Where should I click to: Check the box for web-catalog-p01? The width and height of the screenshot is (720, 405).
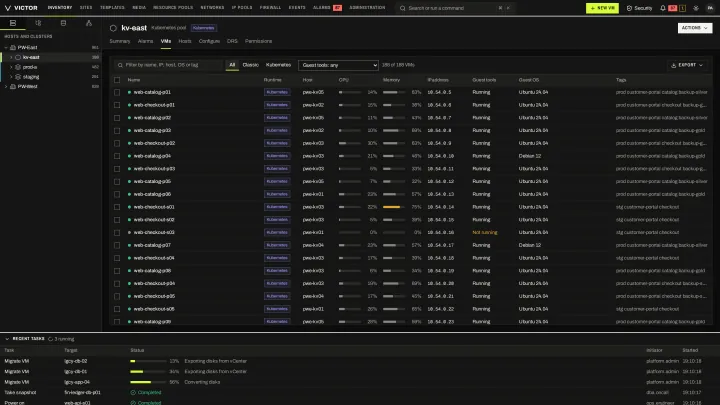(117, 92)
